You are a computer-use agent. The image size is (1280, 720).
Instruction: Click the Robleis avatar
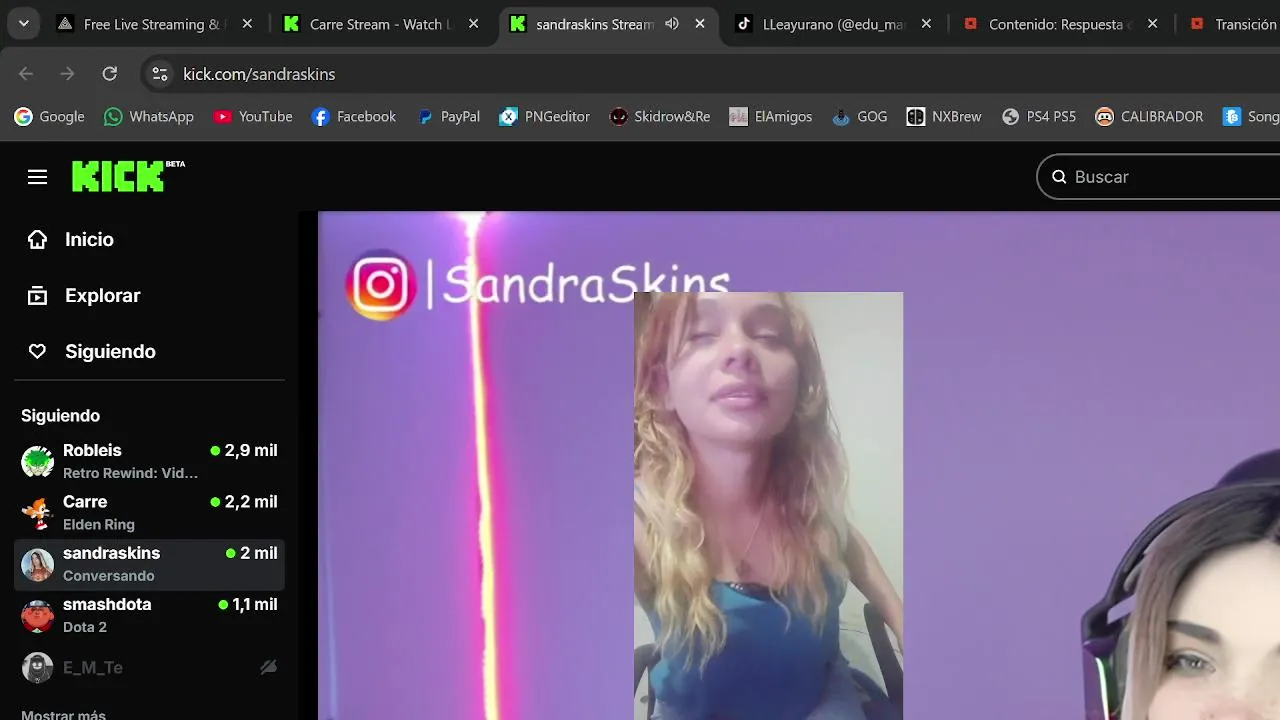(x=38, y=461)
